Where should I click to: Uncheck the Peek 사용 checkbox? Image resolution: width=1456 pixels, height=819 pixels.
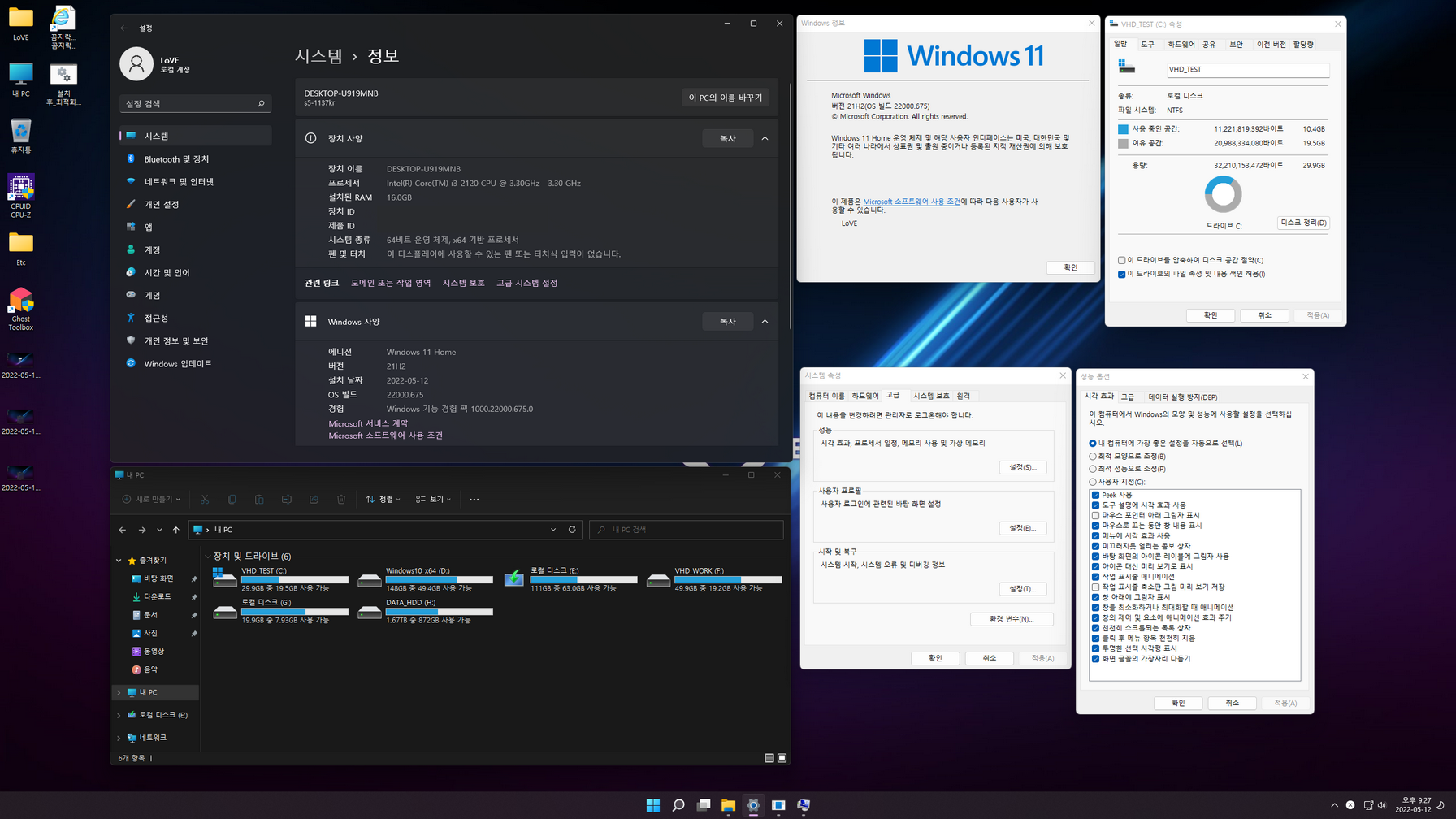pos(1096,495)
